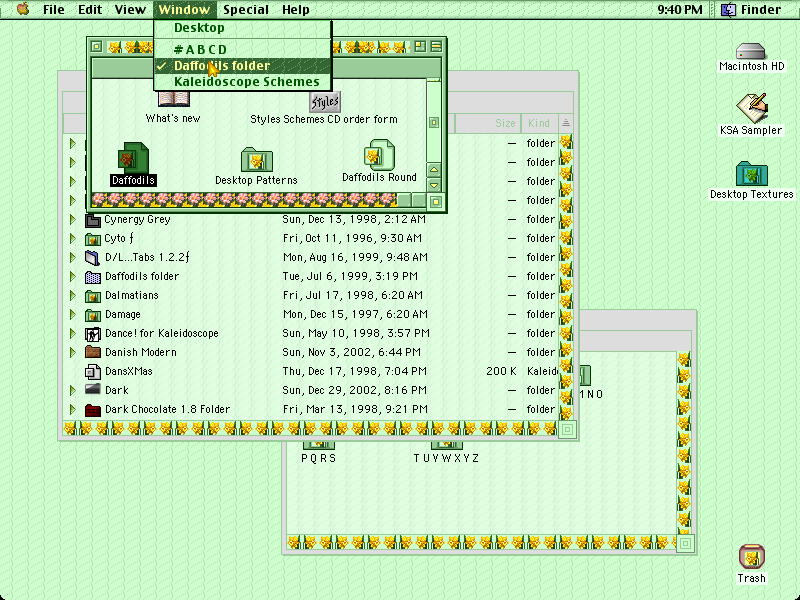This screenshot has height=600, width=800.
Task: Click the vertical scroll thumb in Daffodils window
Action: [x=434, y=122]
